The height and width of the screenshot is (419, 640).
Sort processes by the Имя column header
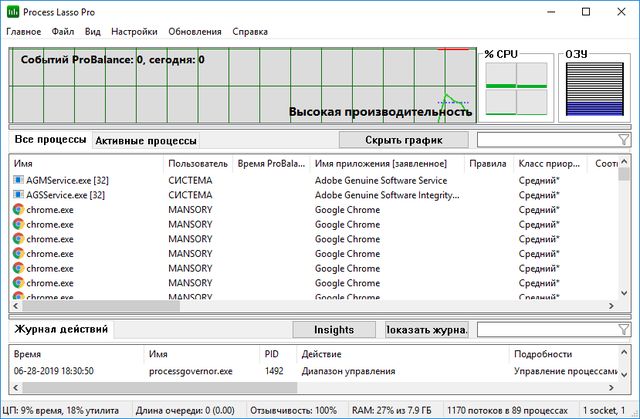pos(24,163)
